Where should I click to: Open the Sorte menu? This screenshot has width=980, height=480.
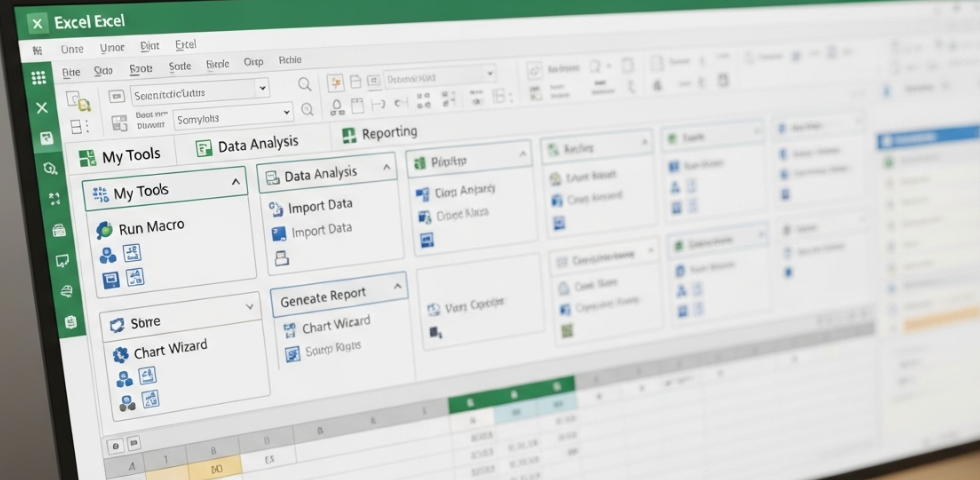180,66
